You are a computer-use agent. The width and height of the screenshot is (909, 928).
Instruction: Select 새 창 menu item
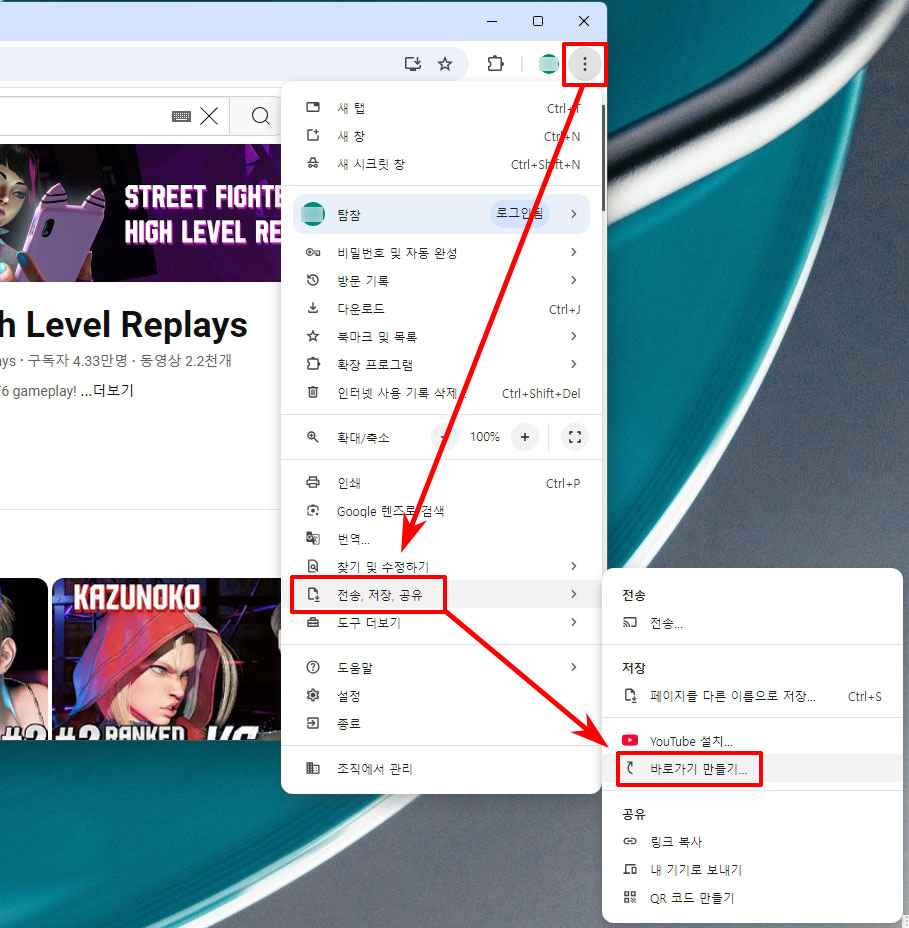click(442, 136)
